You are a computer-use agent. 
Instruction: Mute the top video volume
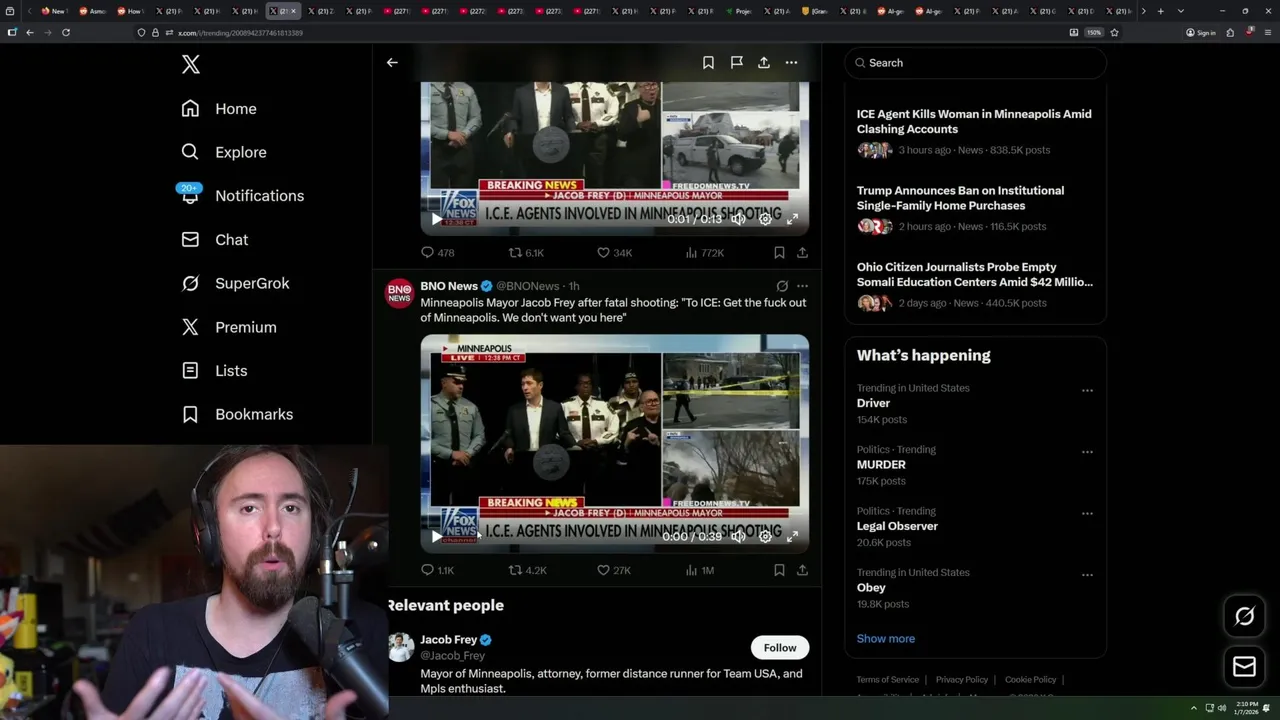click(738, 219)
